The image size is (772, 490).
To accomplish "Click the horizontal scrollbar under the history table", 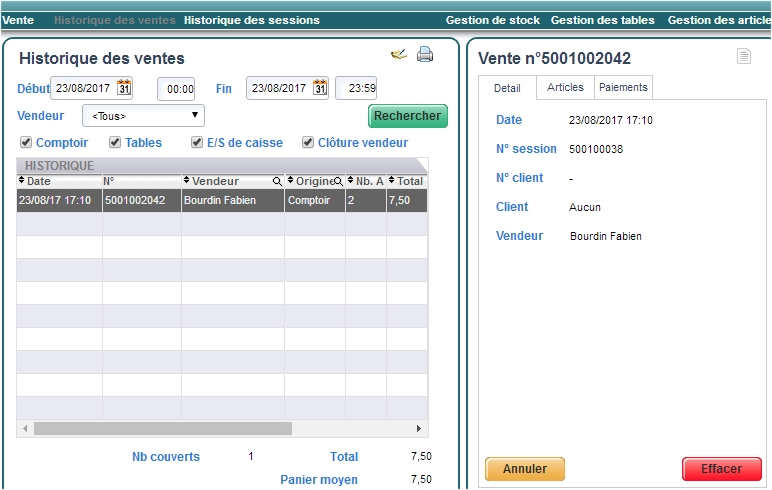I will click(x=160, y=428).
